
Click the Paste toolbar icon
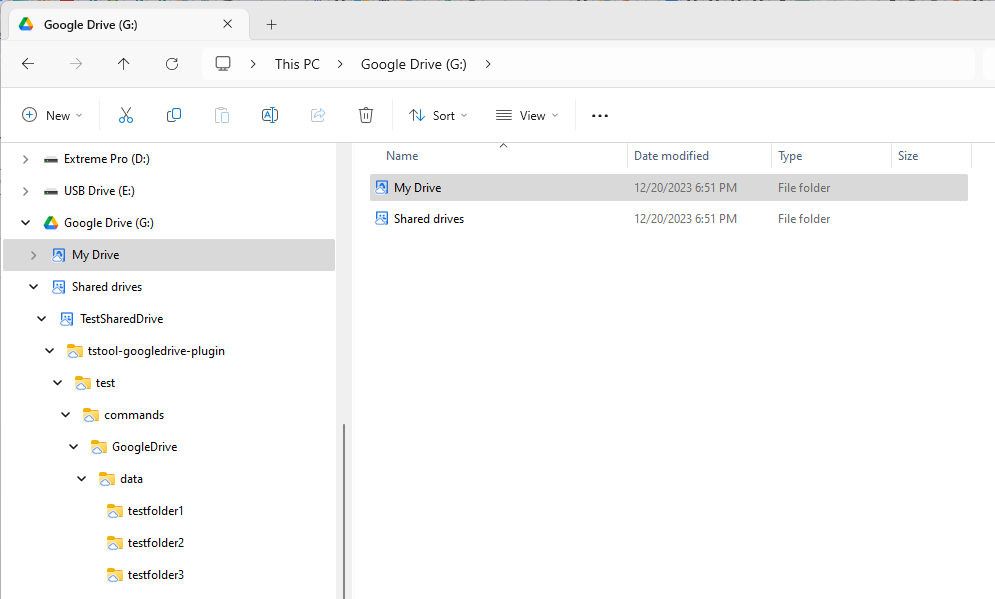tap(221, 115)
